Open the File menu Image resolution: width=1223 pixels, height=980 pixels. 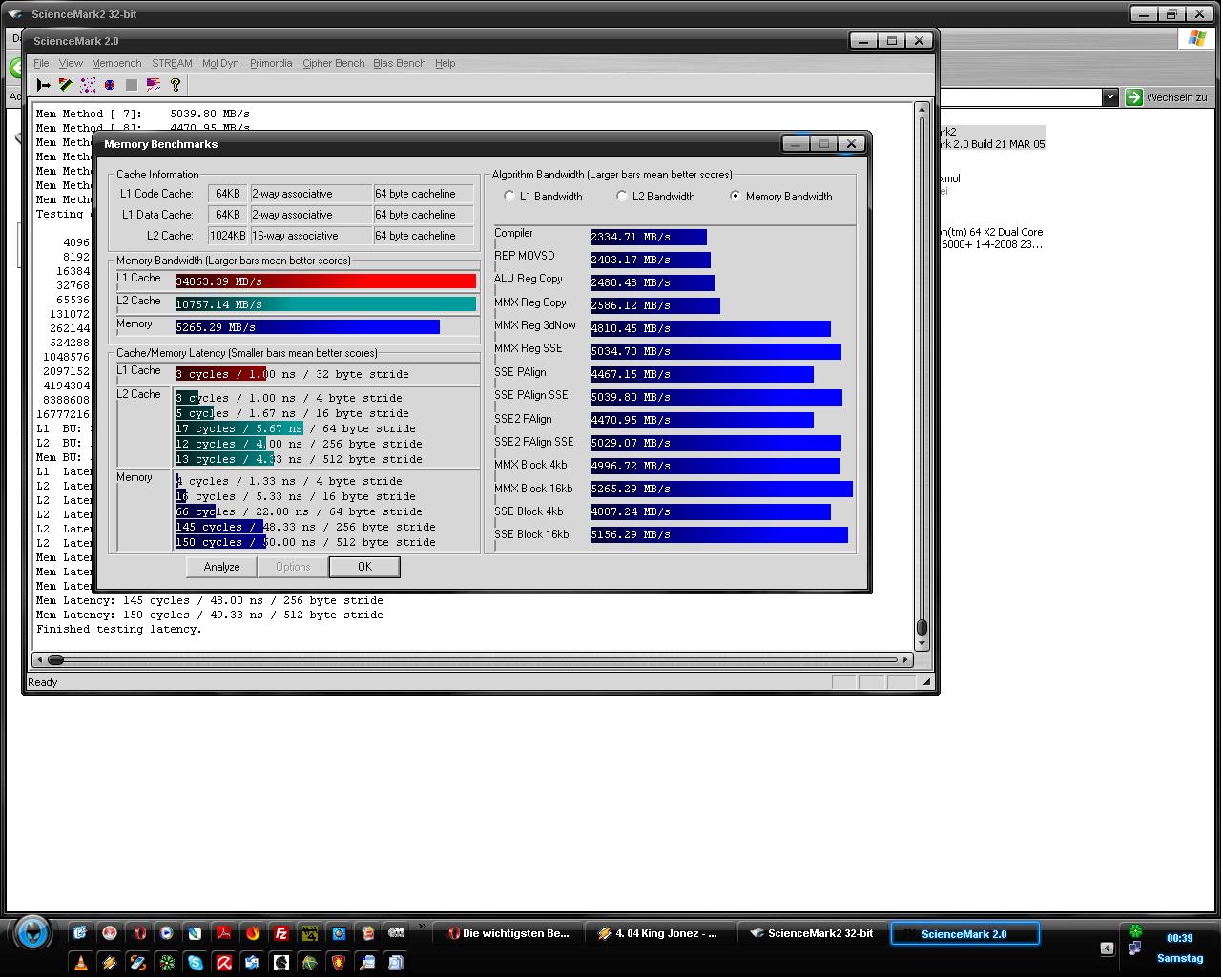click(41, 63)
